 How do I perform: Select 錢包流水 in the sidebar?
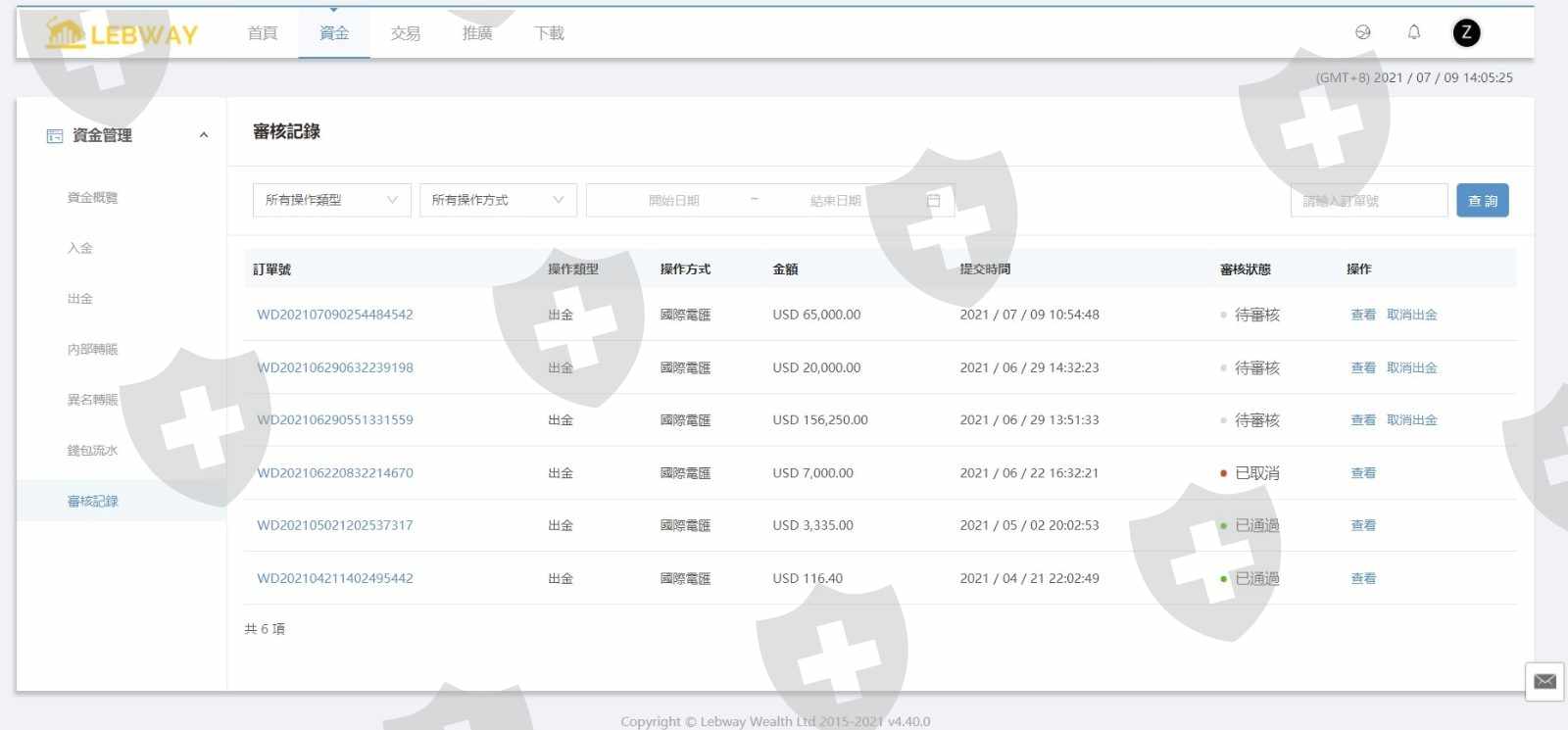[x=92, y=451]
